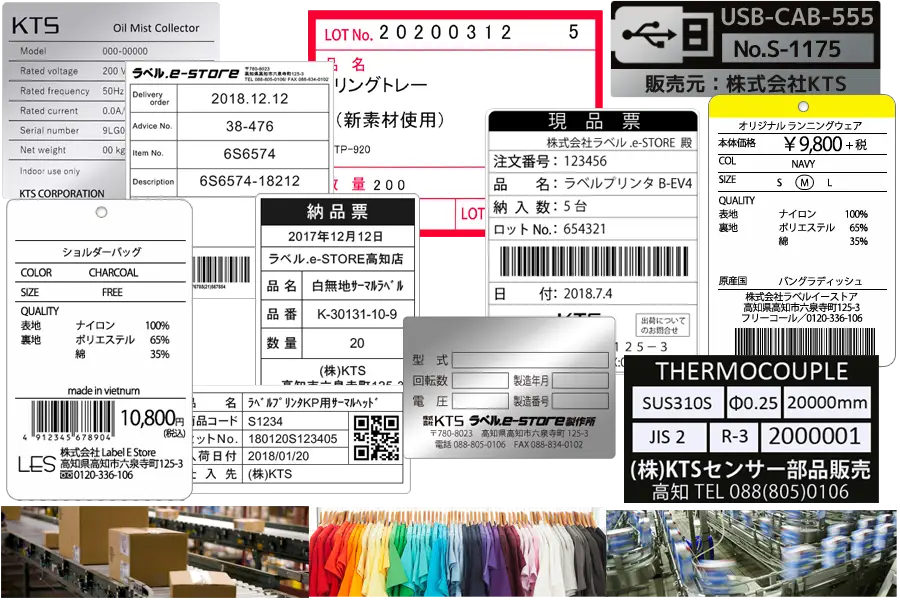Viewport: 900px width, 609px height.
Task: Click the JIS 2 cell
Action: tap(667, 437)
